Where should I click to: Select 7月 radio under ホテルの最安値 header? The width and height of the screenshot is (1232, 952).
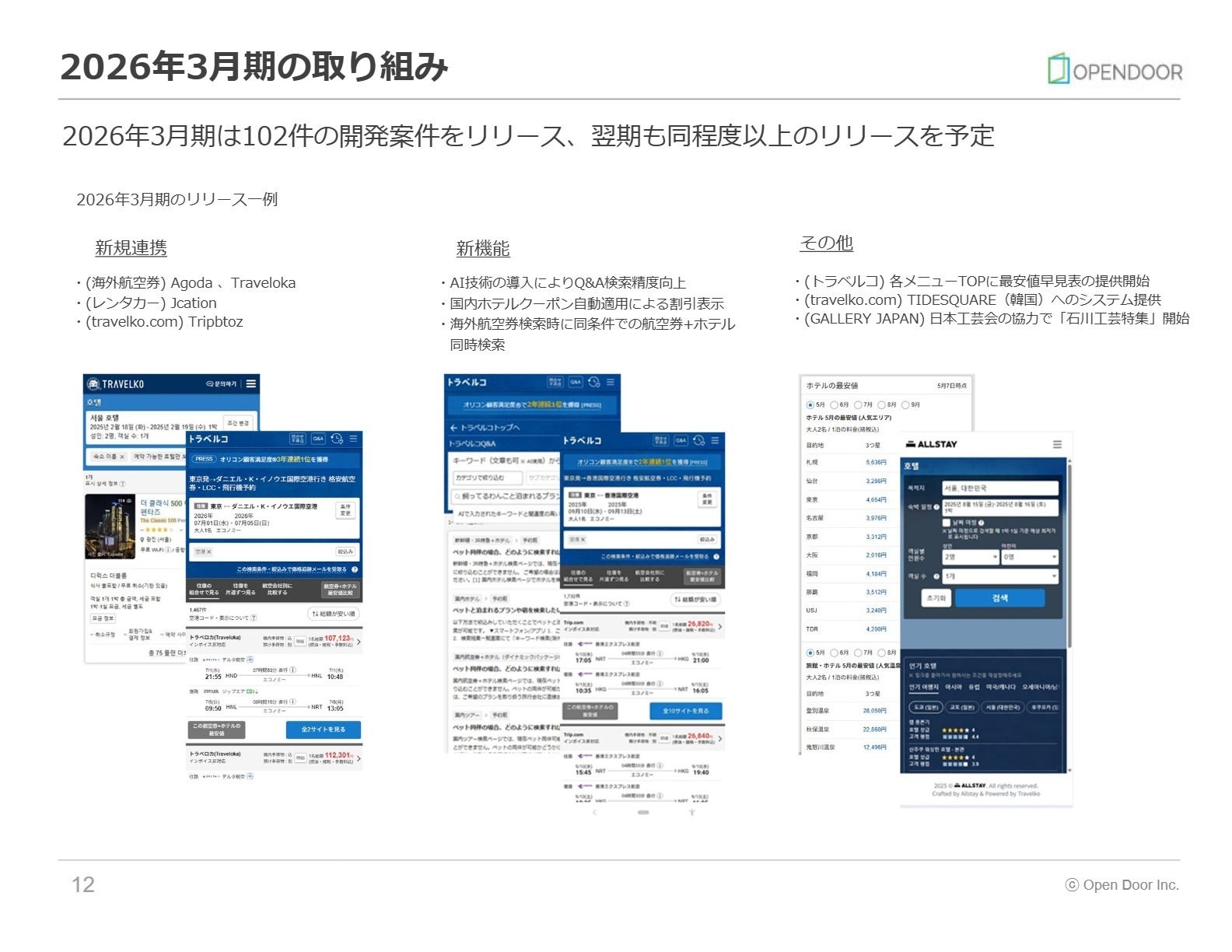coord(858,404)
